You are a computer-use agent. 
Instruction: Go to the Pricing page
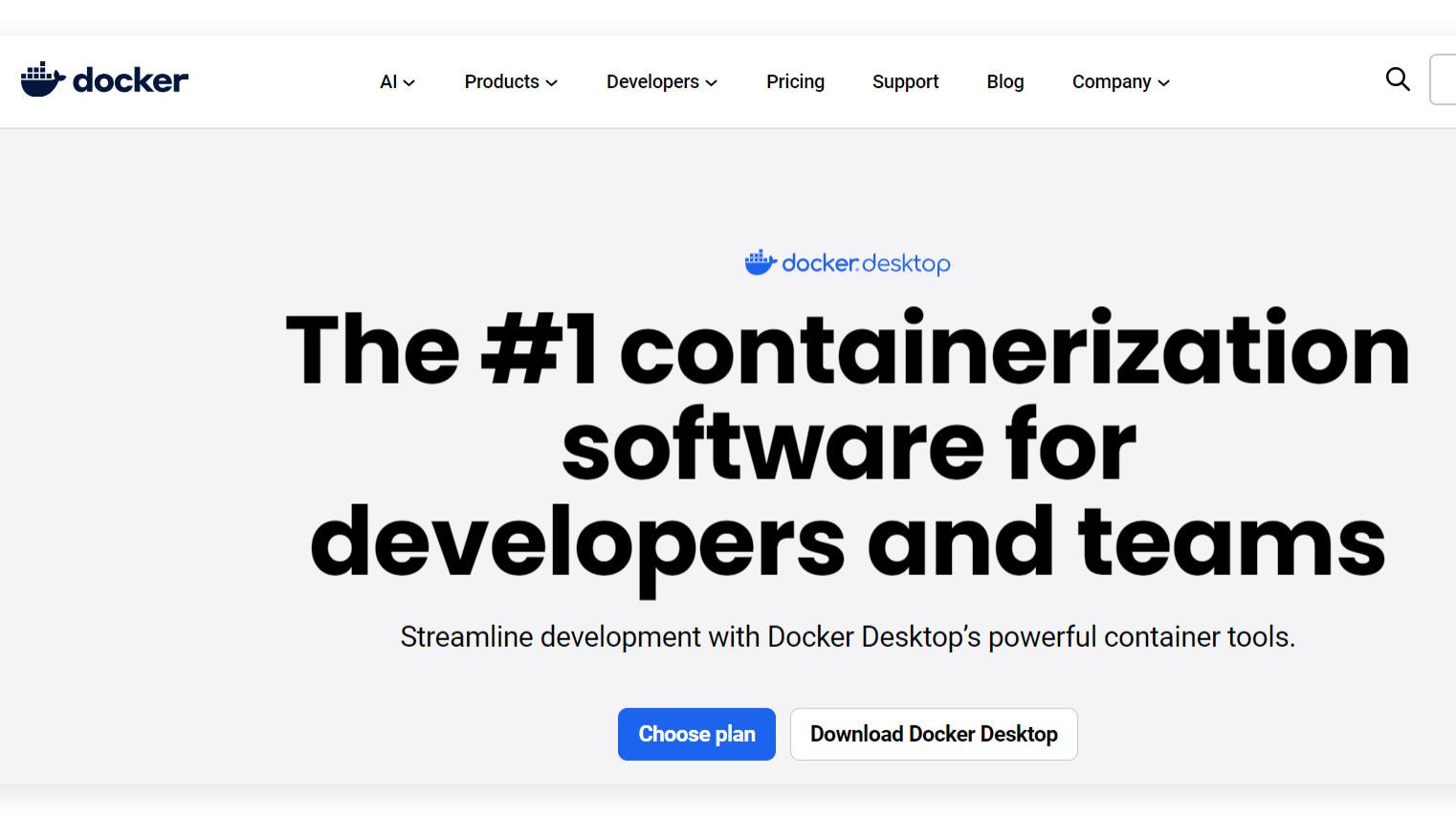(795, 81)
